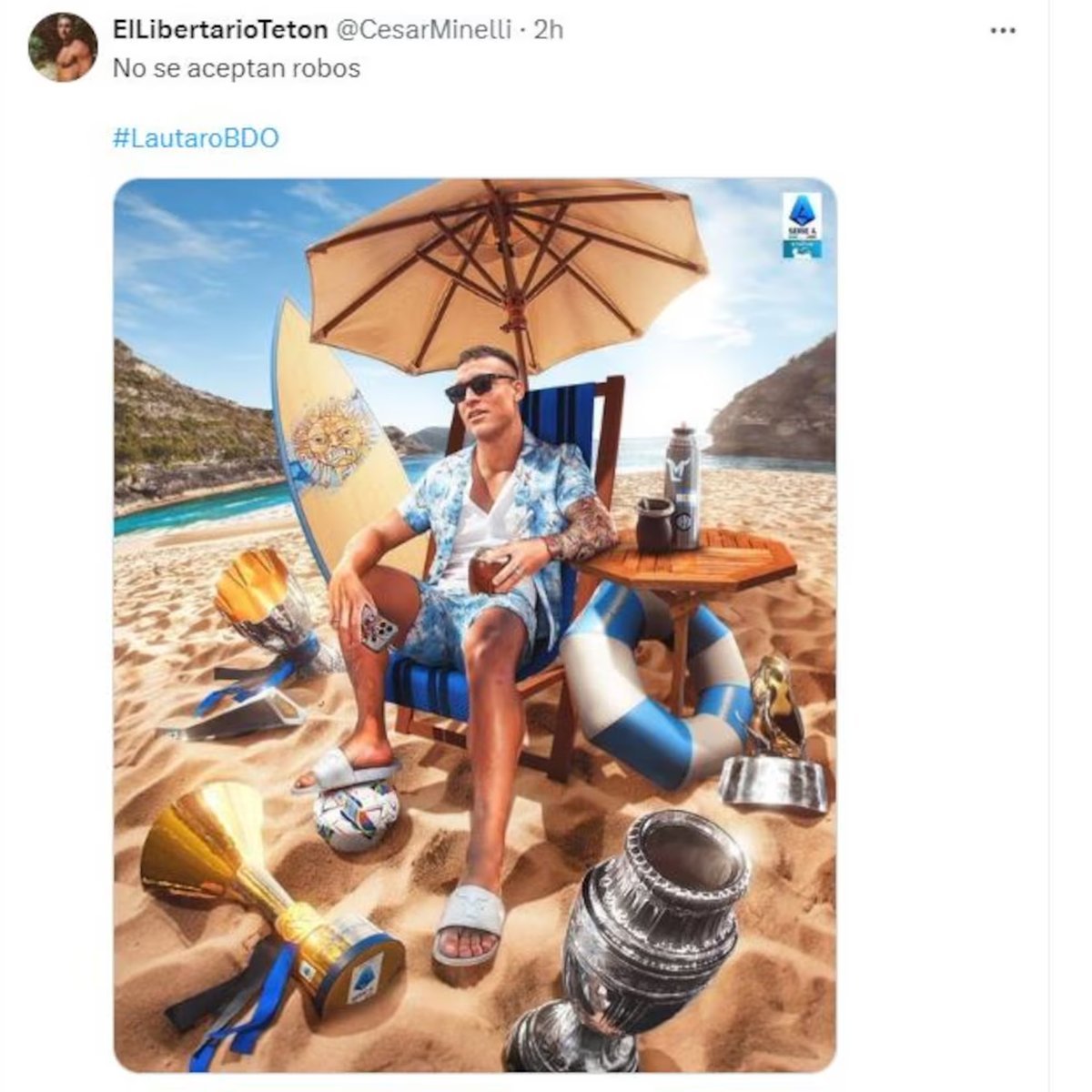The image size is (1092, 1092).
Task: Click the tweet text 'No se aceptan robos'
Action: tap(237, 68)
